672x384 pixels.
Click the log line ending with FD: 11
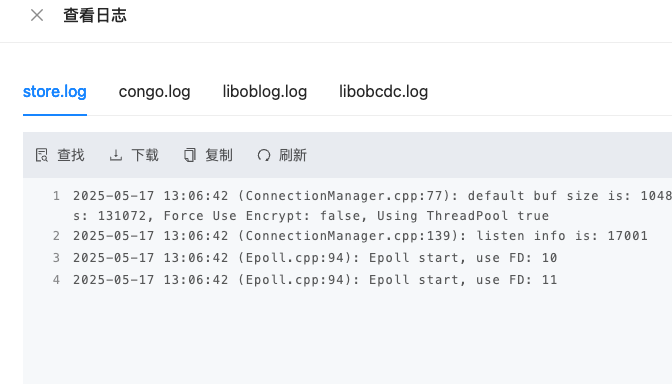315,280
